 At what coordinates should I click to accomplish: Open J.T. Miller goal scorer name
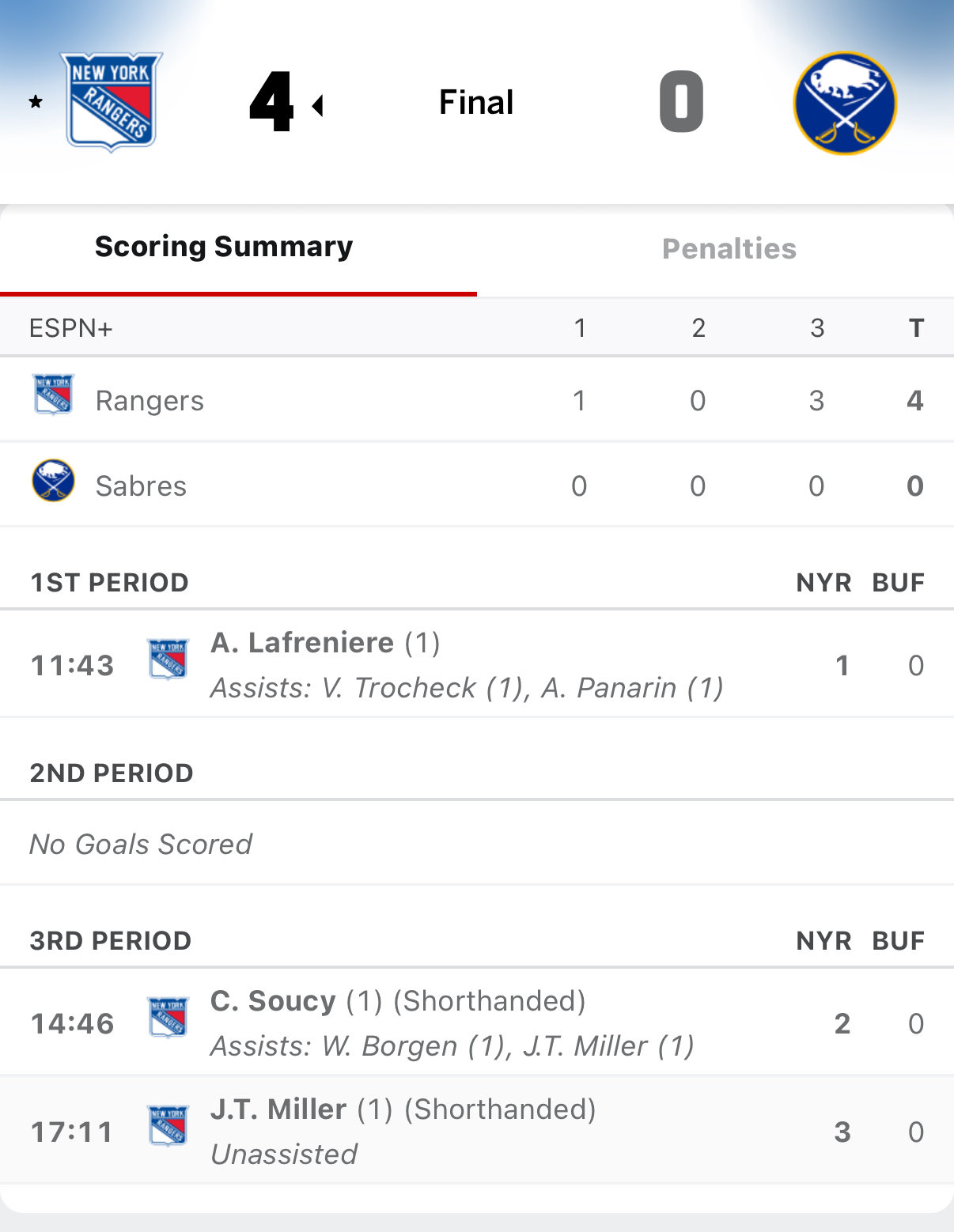(278, 1109)
